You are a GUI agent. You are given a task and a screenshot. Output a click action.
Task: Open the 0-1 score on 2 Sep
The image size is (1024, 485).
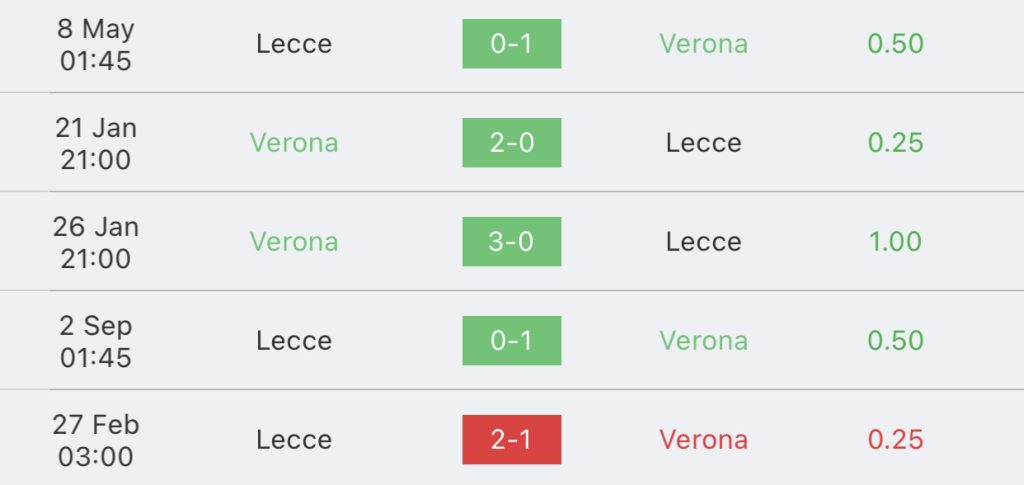point(511,341)
